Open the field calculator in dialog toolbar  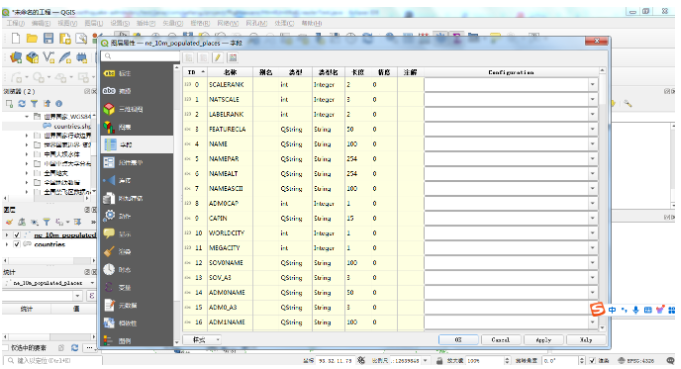233,58
